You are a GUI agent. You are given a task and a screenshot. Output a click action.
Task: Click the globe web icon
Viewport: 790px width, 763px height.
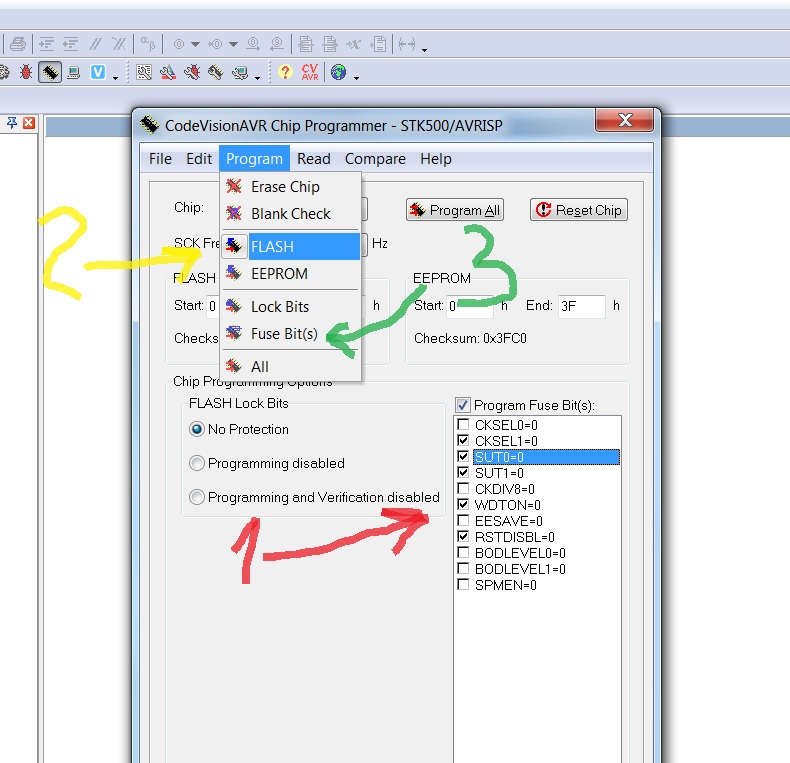(339, 73)
